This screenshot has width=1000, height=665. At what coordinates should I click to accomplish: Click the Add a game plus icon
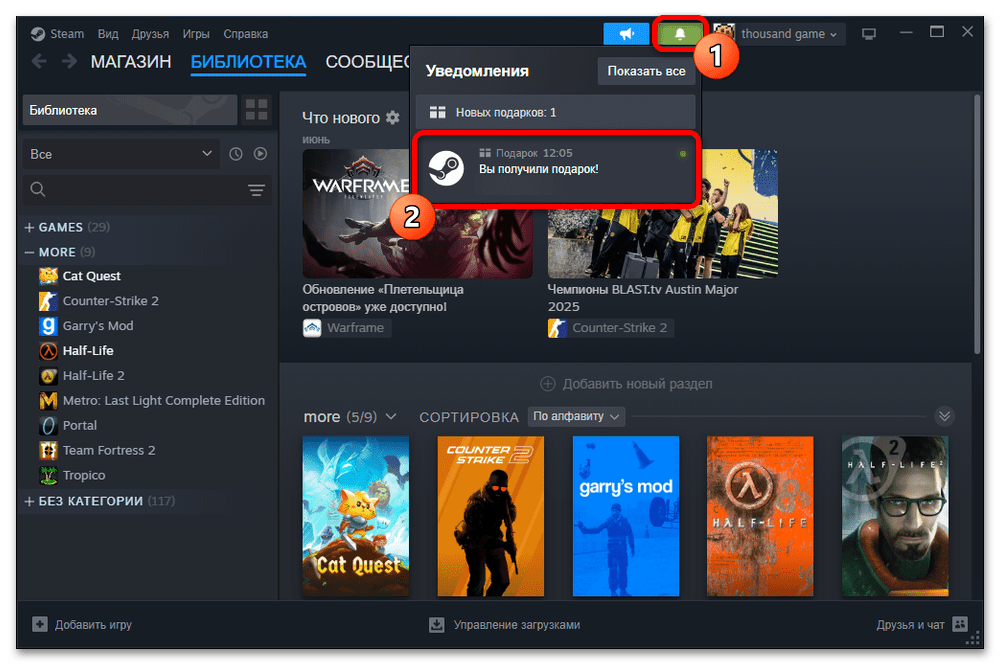tap(40, 624)
